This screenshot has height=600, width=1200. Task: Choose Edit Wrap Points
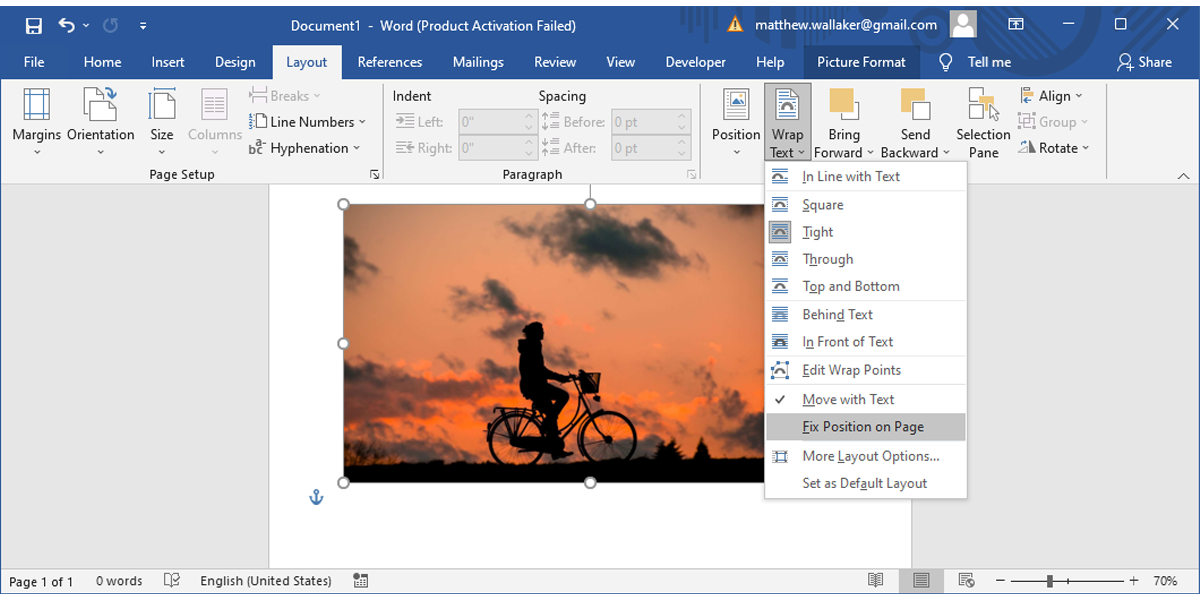tap(866, 370)
